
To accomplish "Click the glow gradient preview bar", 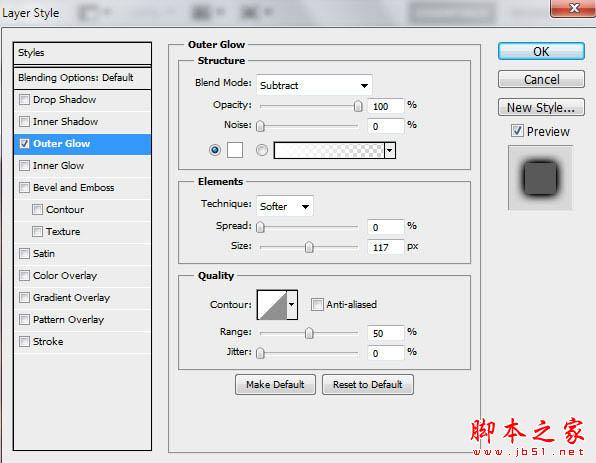I will pos(329,150).
